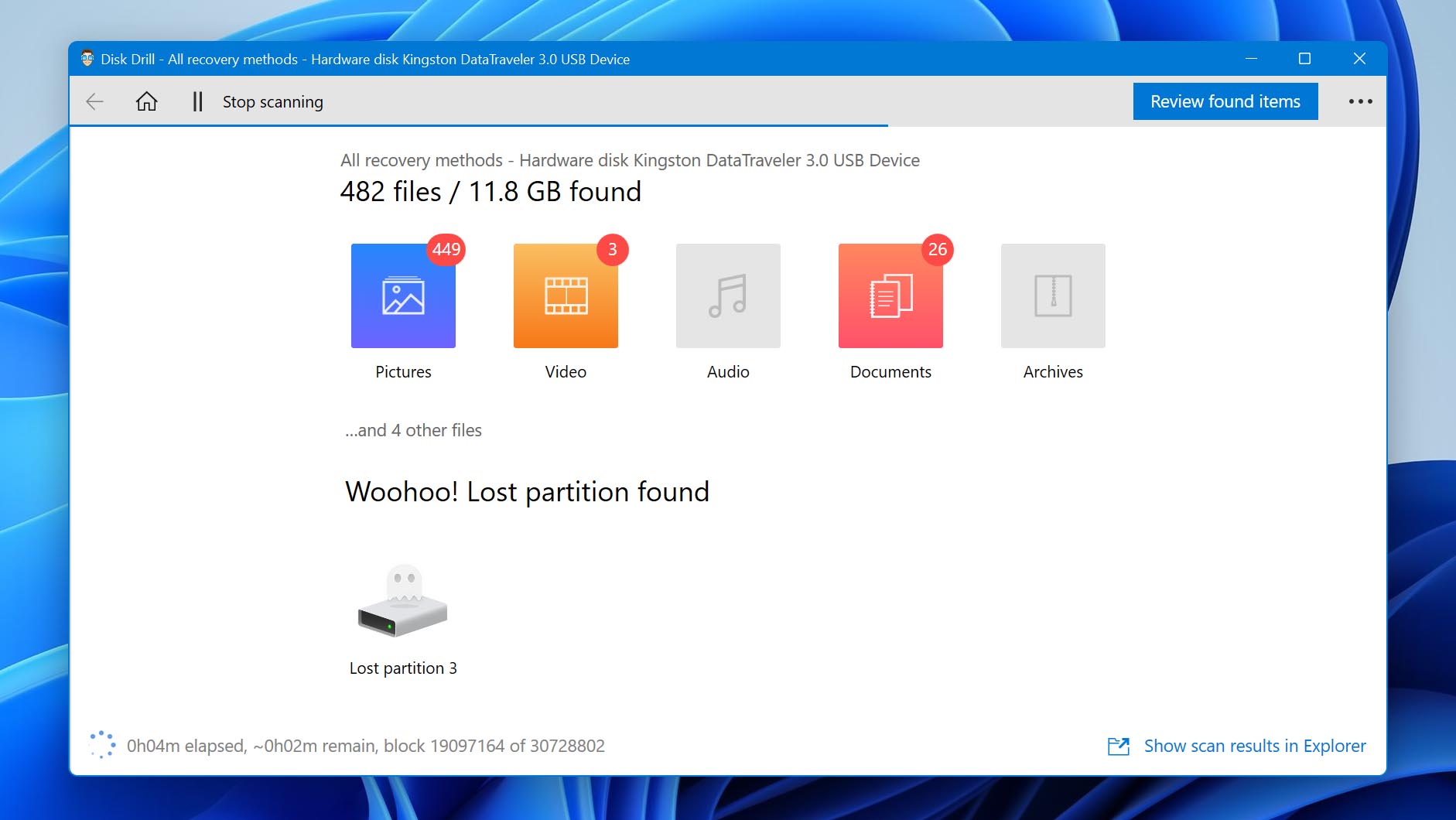Click '...and 4 other files' text
Viewport: 1456px width, 820px height.
[x=413, y=430]
